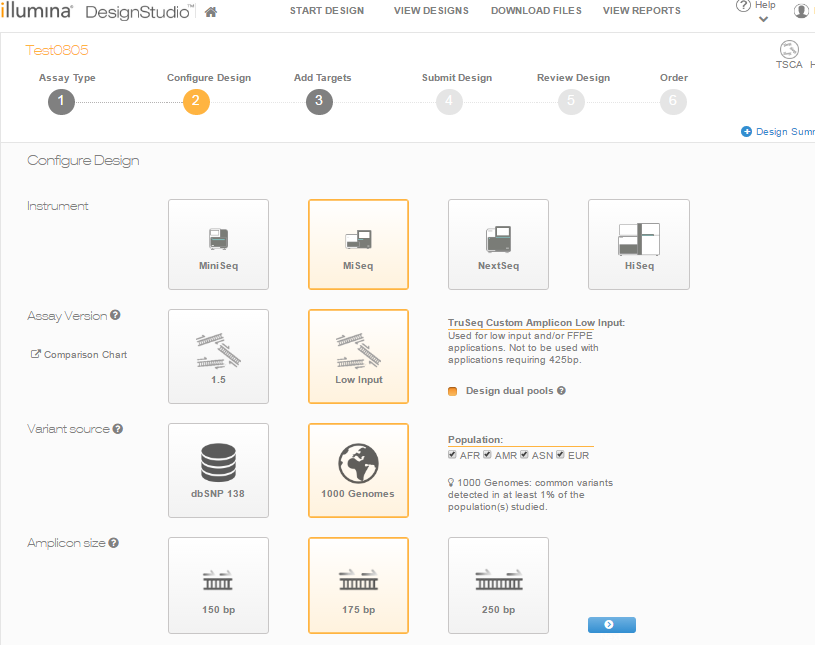815x645 pixels.
Task: Select the MiniSeq instrument tile
Action: (218, 244)
